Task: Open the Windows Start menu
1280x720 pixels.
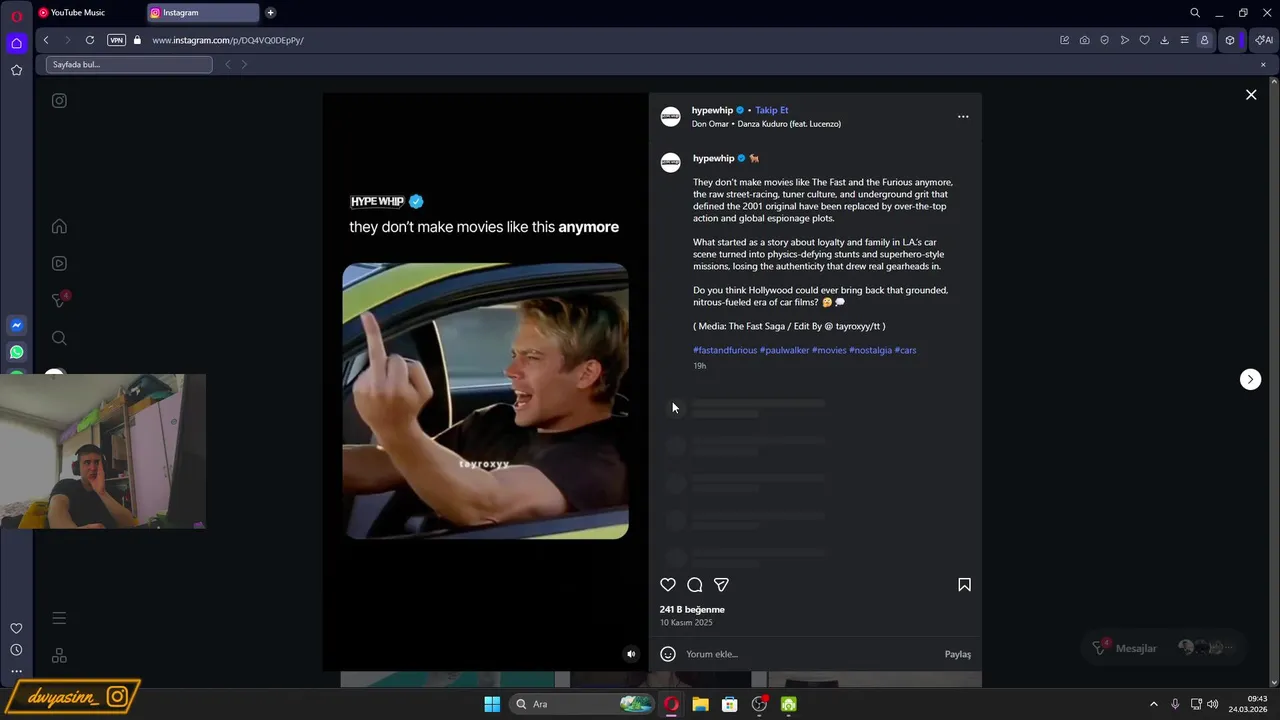Action: click(492, 704)
